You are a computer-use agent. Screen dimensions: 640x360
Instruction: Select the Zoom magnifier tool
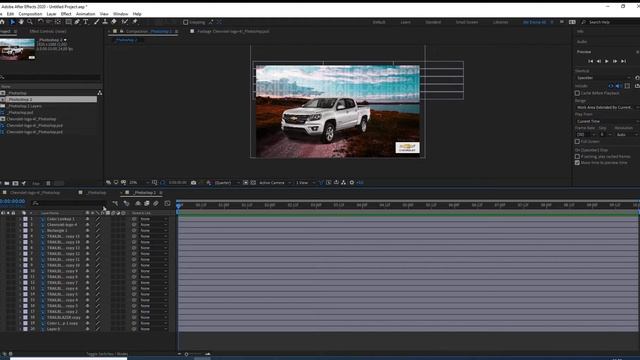(30, 22)
